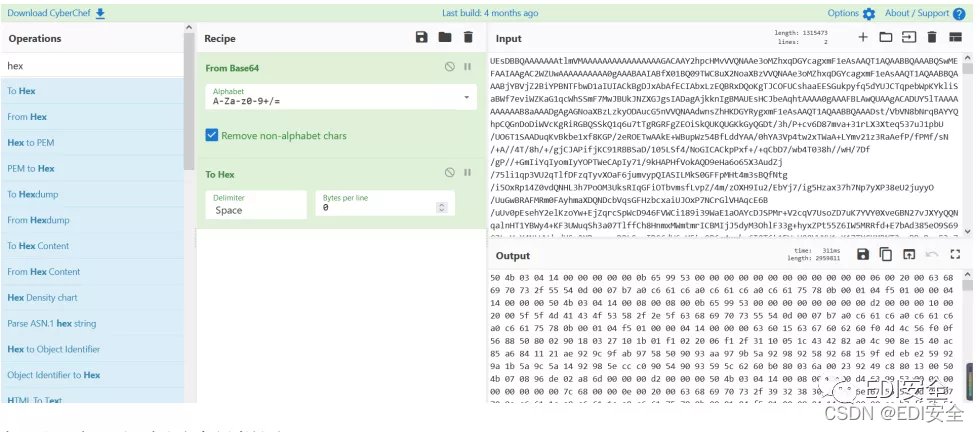
Task: Replace input with output icon
Action: tap(909, 254)
